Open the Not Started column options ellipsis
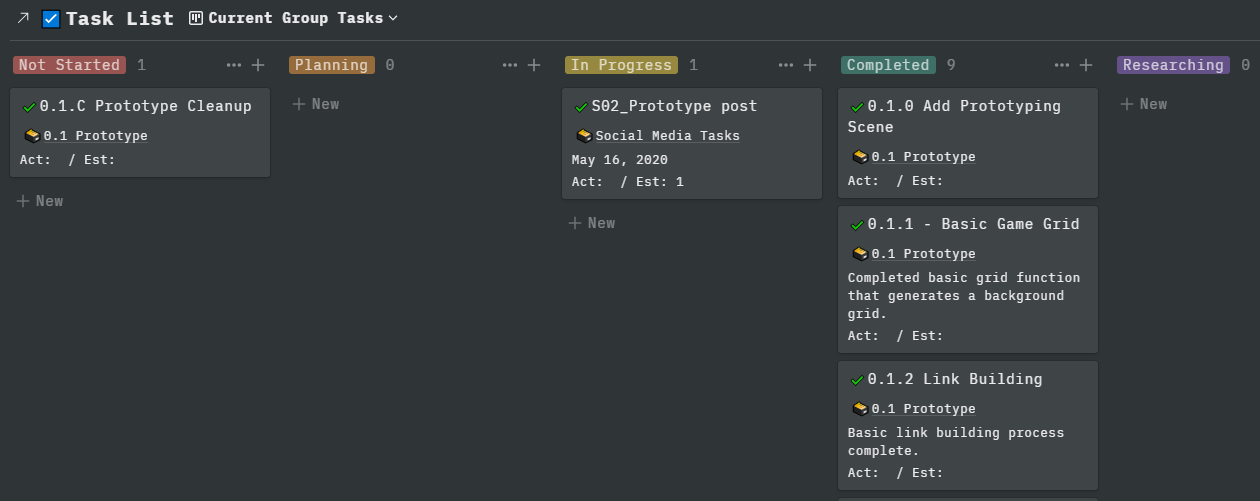1260x501 pixels. pyautogui.click(x=234, y=65)
